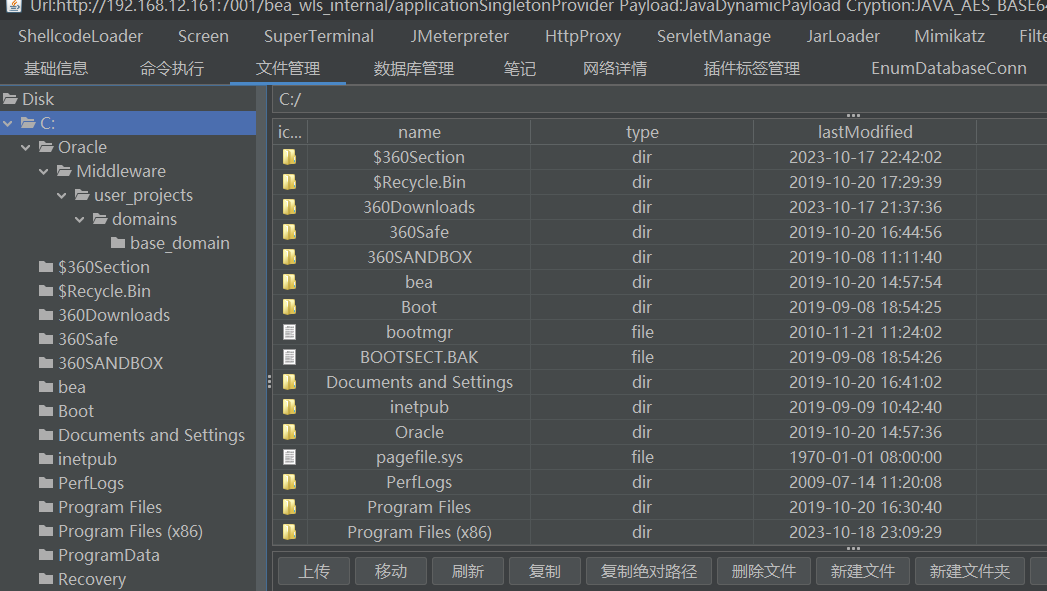Screen dimensions: 1047x591
Task: Click the folder icon beside Oracle in table
Action: coord(289,432)
